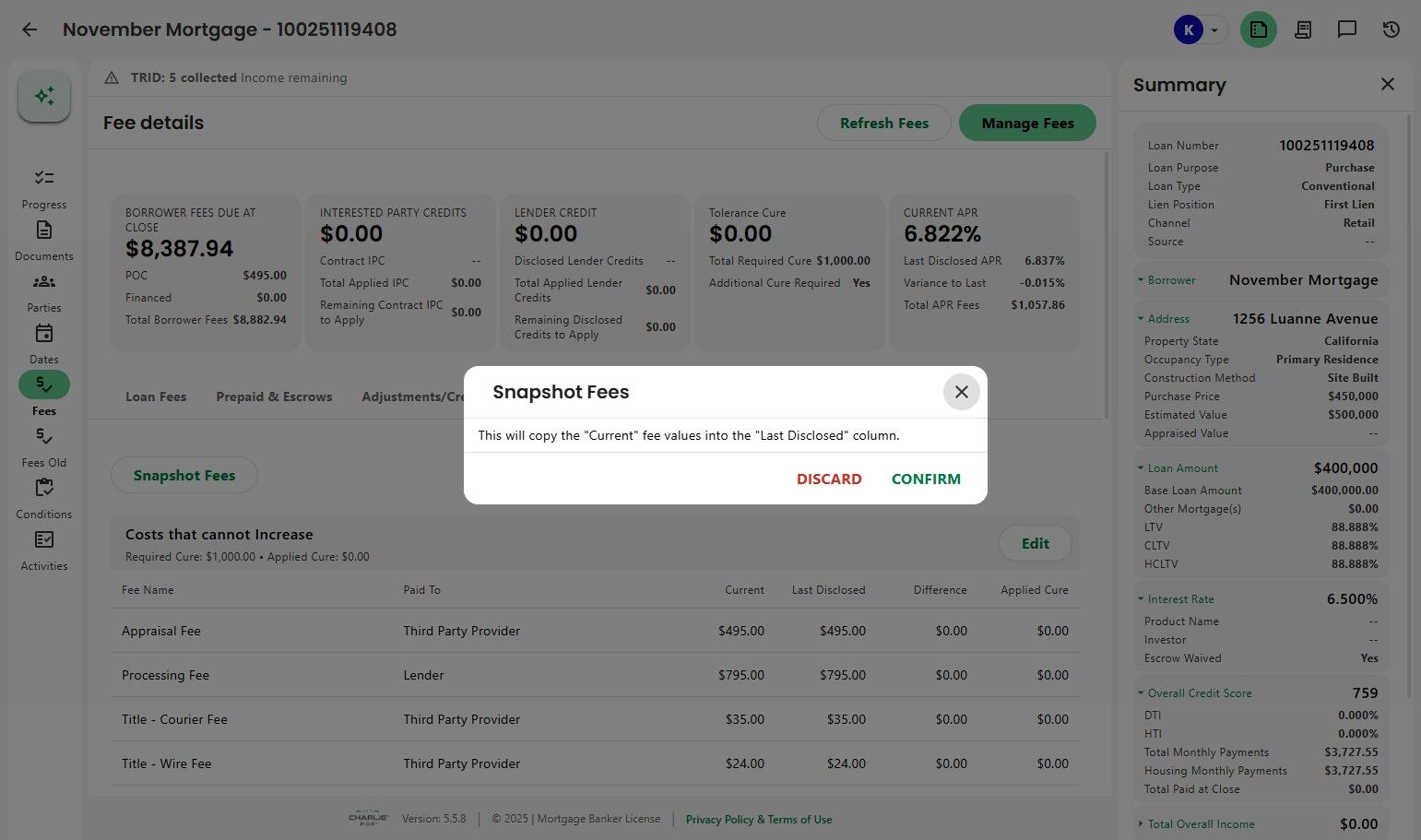Confirm the fee snapshot
The height and width of the screenshot is (840, 1421).
(x=926, y=479)
